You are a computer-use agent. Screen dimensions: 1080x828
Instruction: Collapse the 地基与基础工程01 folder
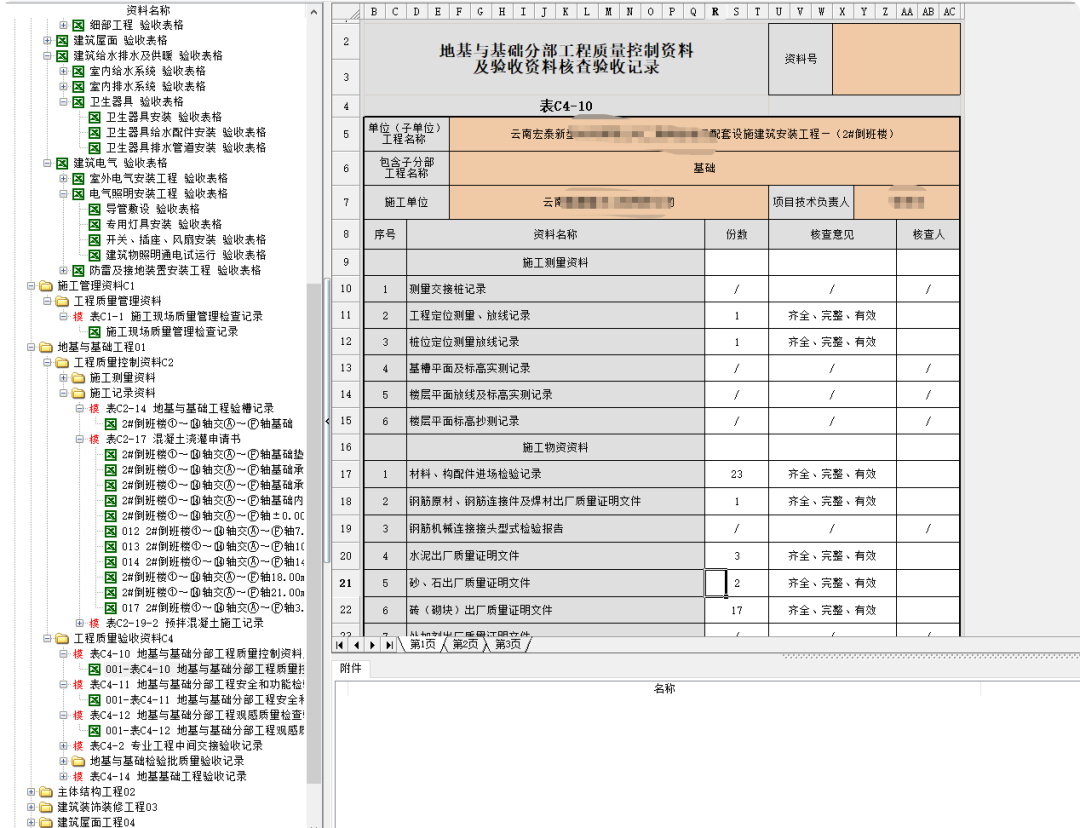coord(31,347)
